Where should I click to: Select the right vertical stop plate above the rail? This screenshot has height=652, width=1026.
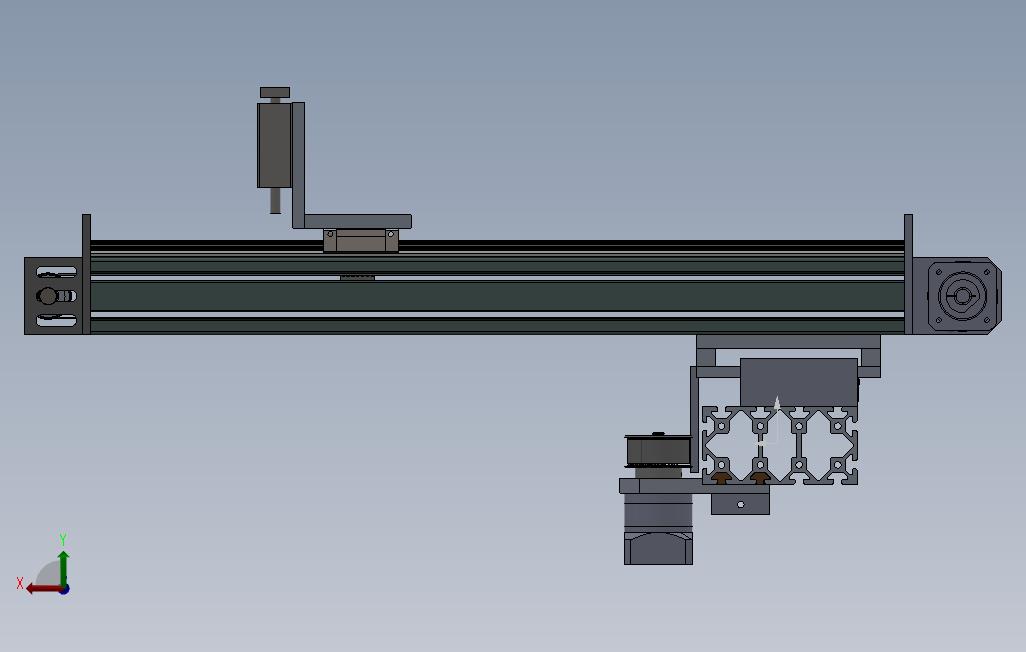click(x=908, y=274)
